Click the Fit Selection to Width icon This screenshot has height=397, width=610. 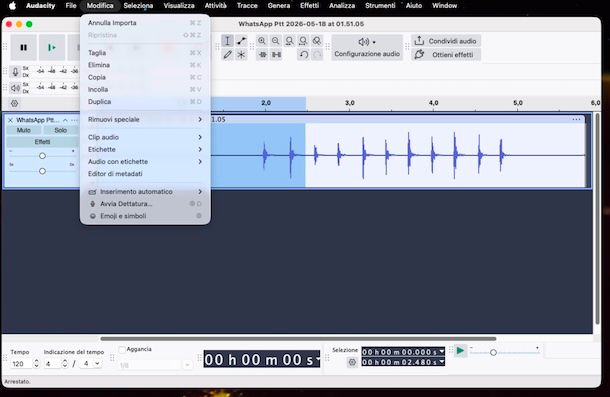click(289, 41)
